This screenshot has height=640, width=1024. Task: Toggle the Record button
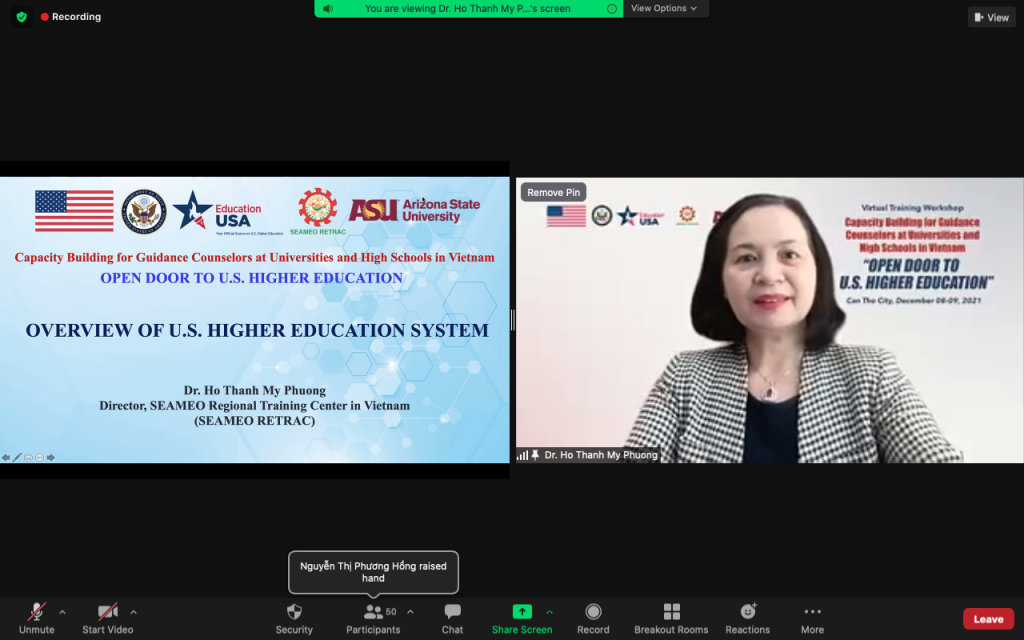point(593,612)
